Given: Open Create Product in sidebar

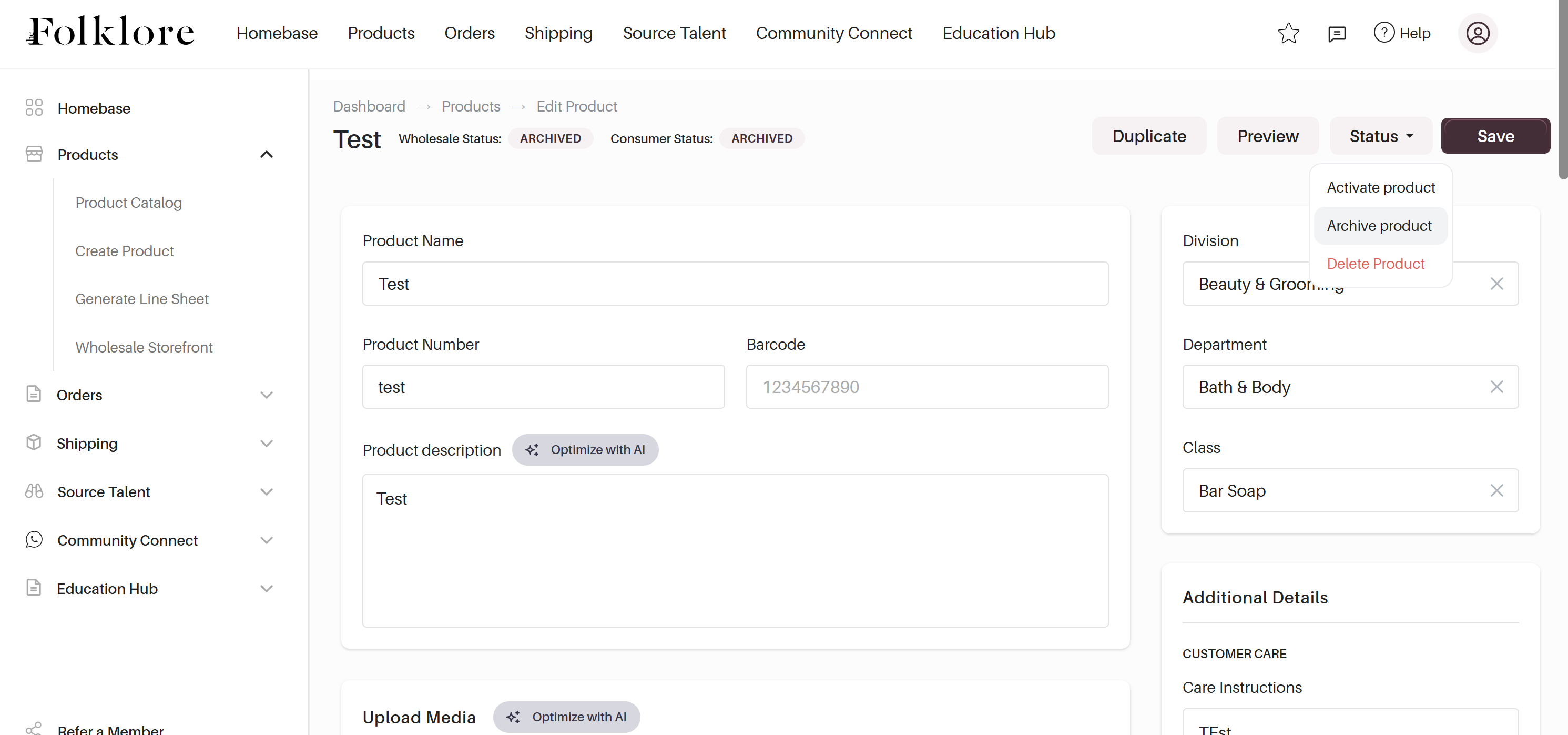Looking at the screenshot, I should click(x=124, y=251).
